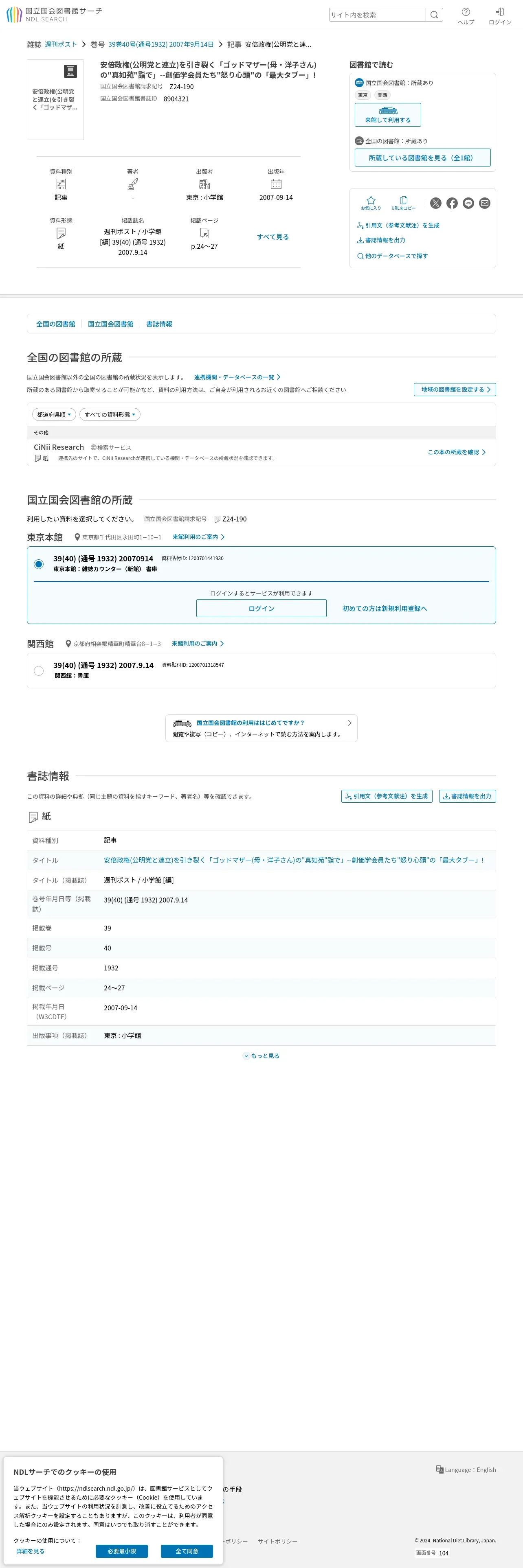Open 来館利用のご案内 for Kansai-kan
Image resolution: width=523 pixels, height=1568 pixels.
(198, 644)
